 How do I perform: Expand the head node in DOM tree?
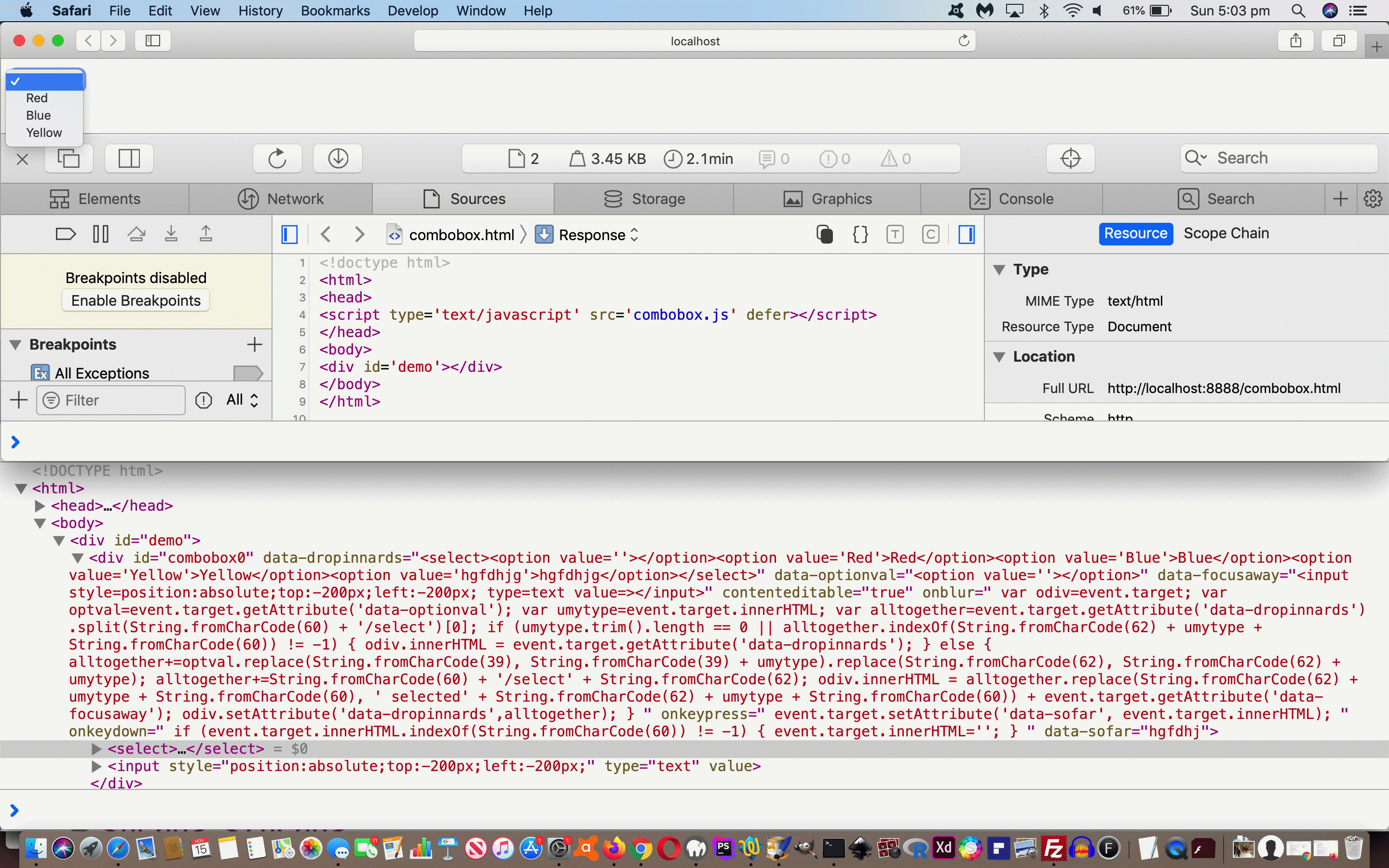40,506
